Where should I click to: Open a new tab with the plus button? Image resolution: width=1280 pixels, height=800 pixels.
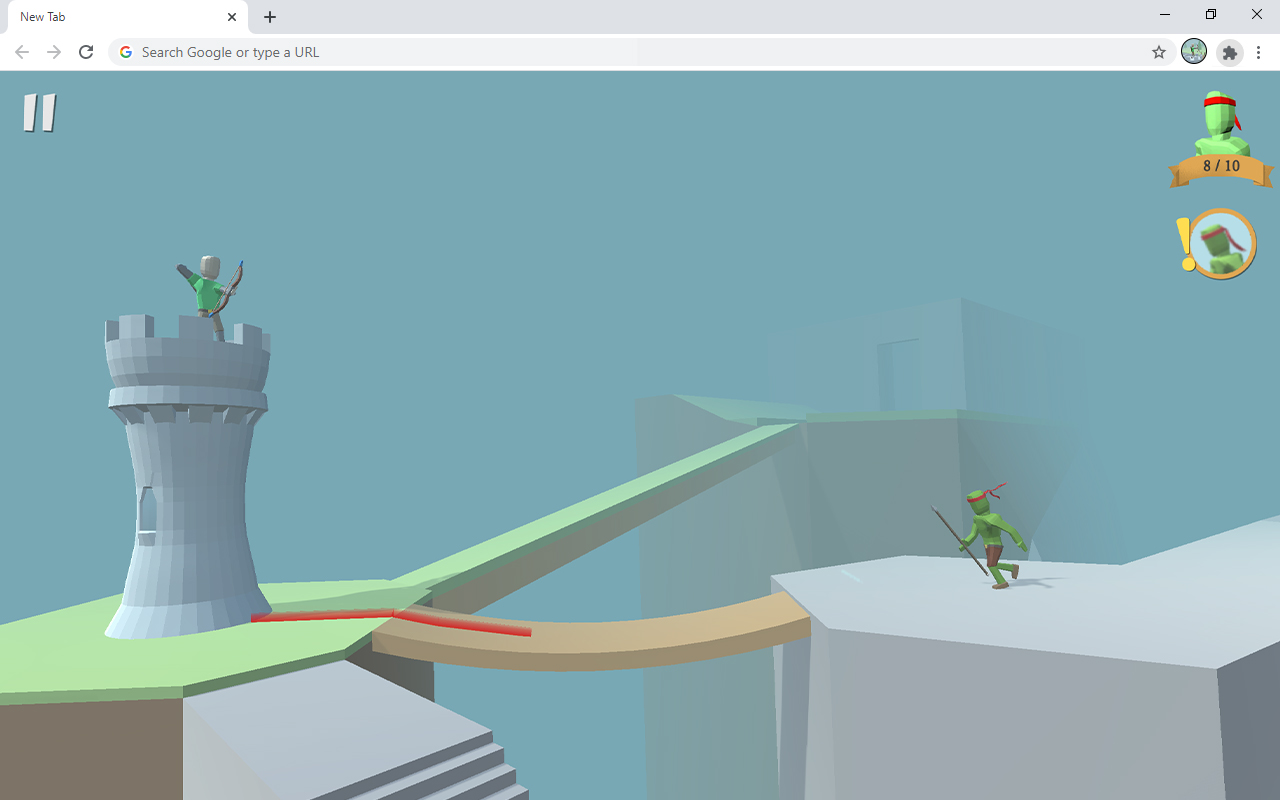coord(269,17)
